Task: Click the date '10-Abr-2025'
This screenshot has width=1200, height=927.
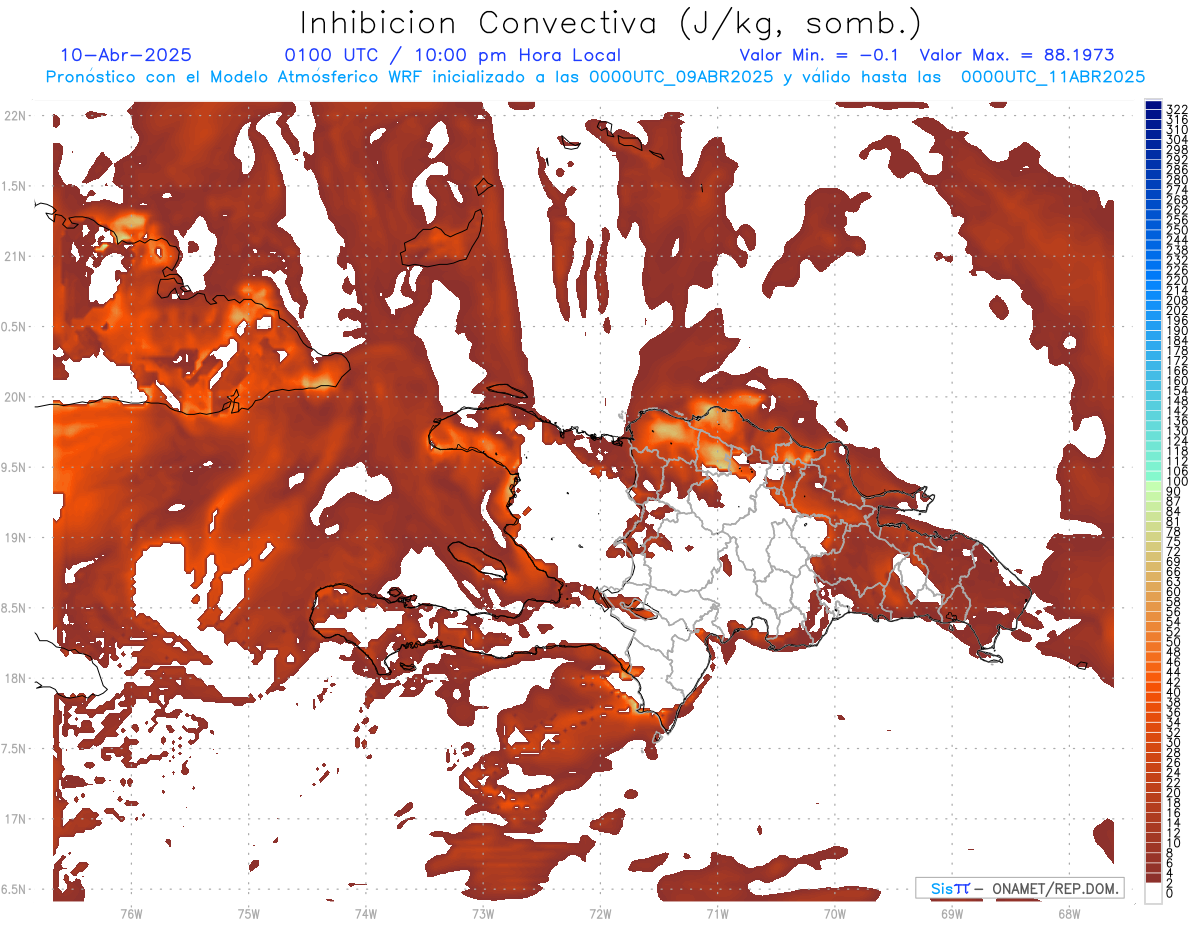Action: tap(126, 55)
